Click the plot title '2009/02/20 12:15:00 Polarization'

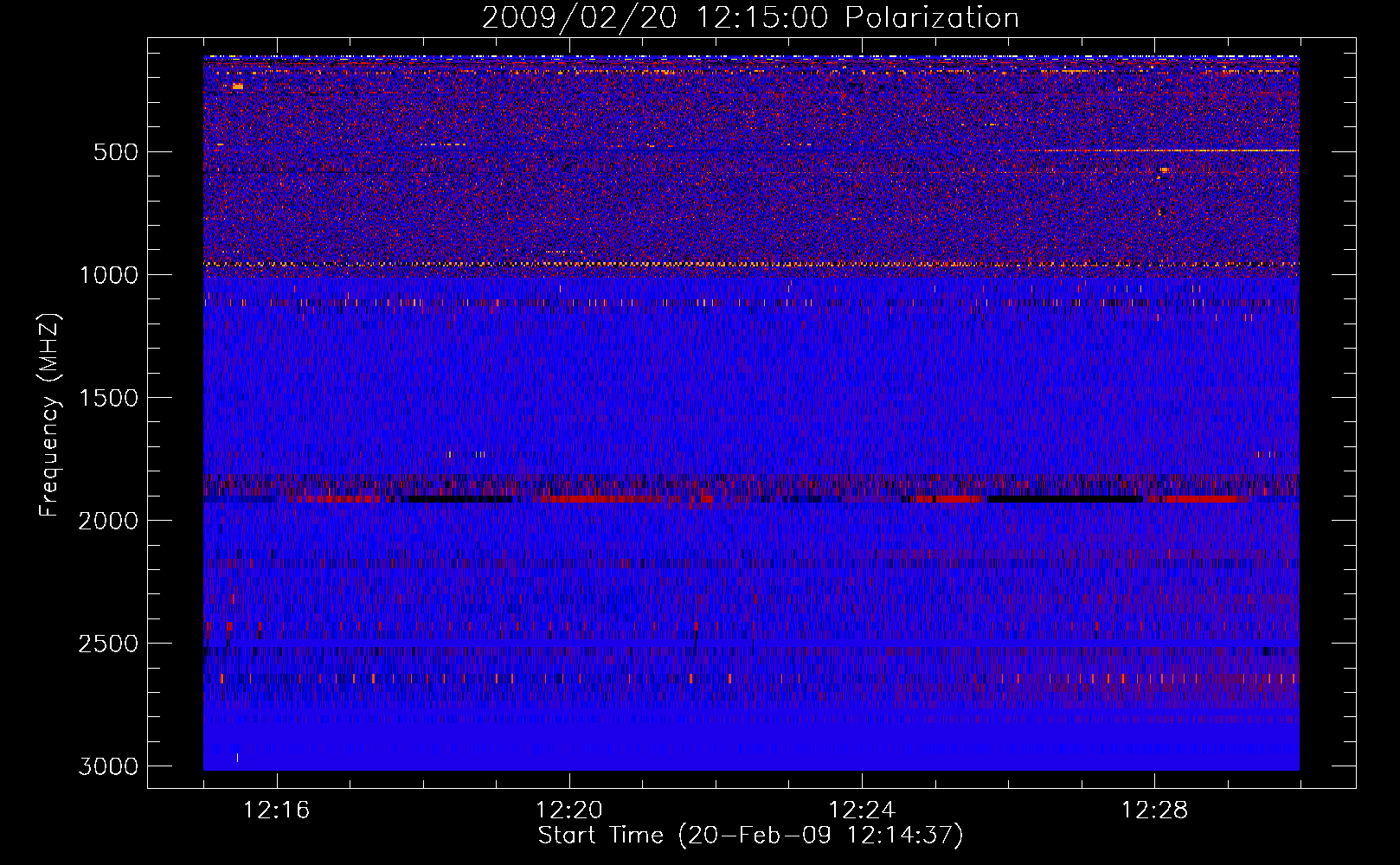pyautogui.click(x=750, y=17)
